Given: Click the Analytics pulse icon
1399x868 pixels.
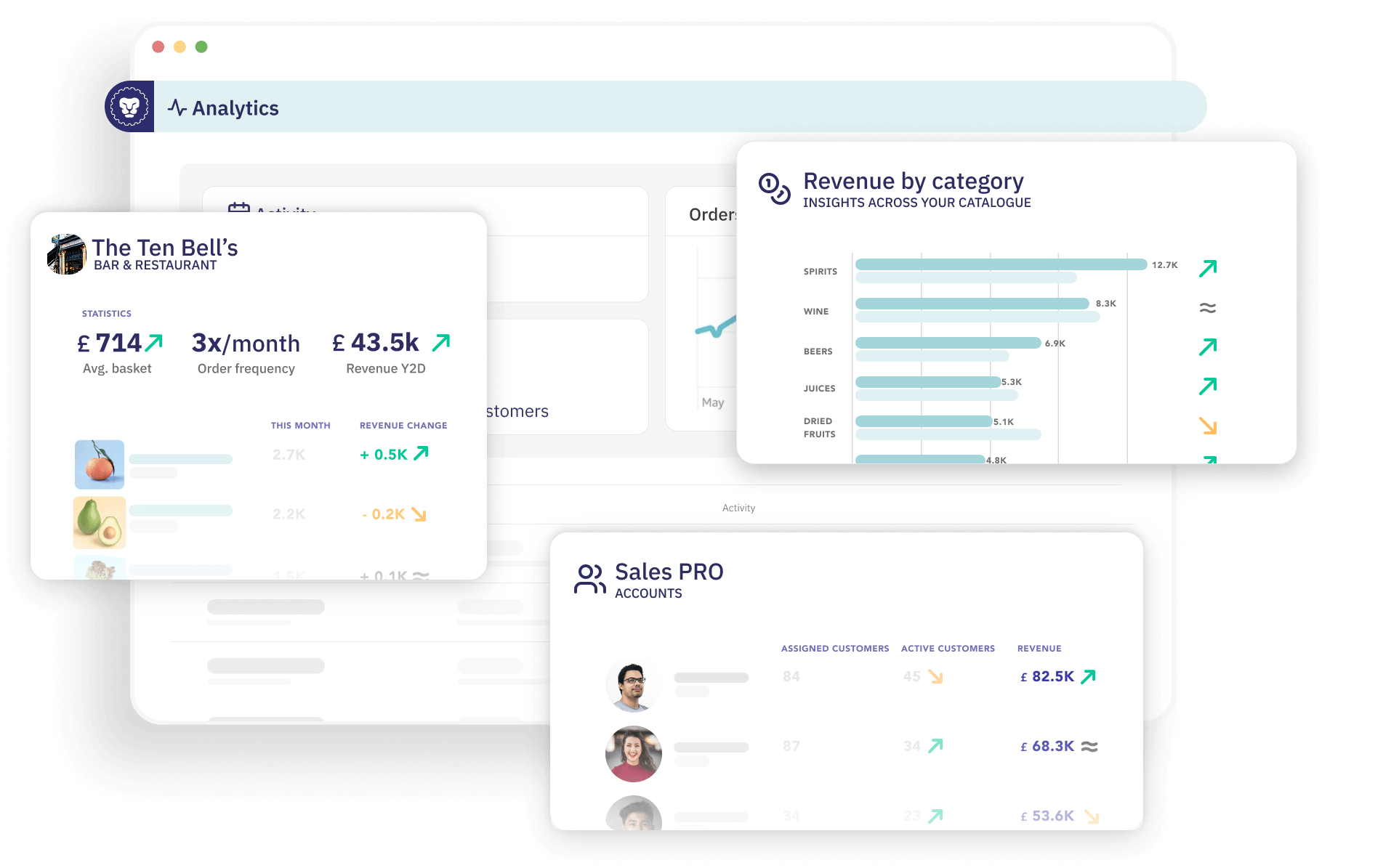Looking at the screenshot, I should tap(177, 108).
